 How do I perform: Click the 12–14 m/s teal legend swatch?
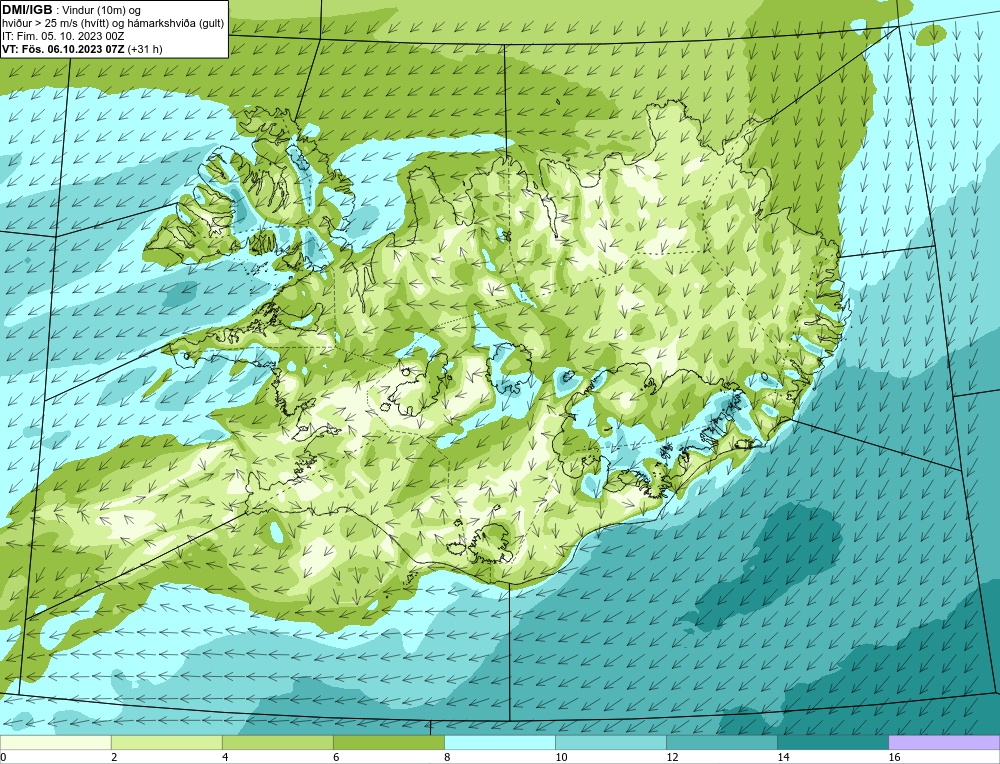click(x=722, y=742)
